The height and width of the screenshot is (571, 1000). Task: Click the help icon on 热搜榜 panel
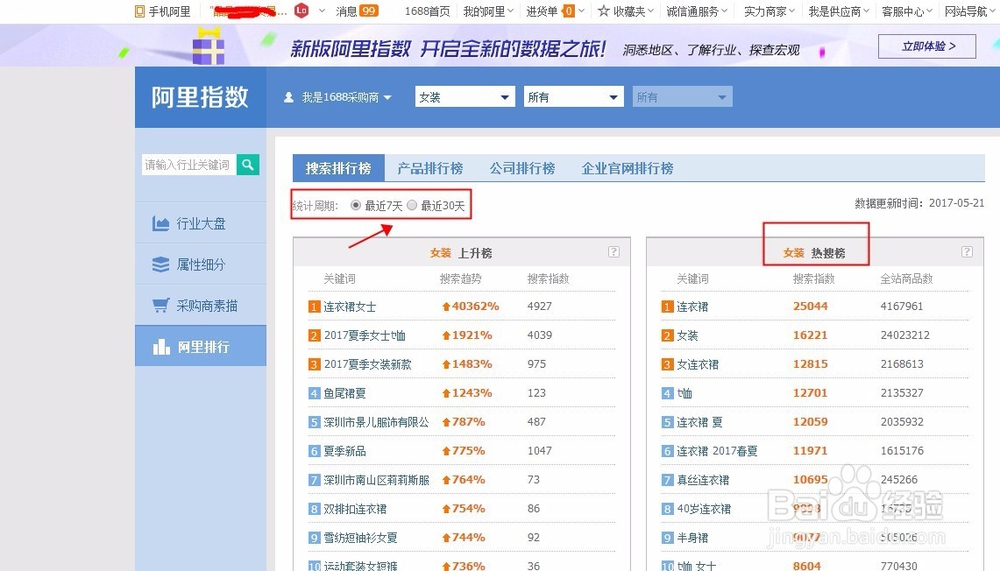(x=967, y=252)
